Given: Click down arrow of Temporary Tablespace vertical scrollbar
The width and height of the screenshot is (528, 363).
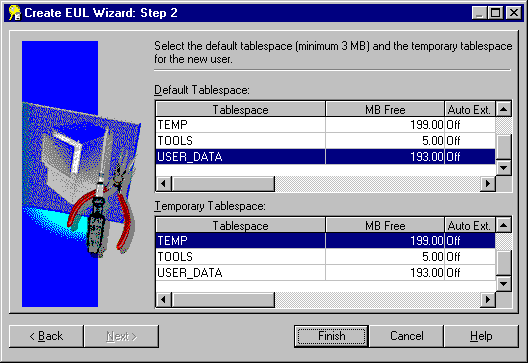Looking at the screenshot, I should tap(504, 284).
